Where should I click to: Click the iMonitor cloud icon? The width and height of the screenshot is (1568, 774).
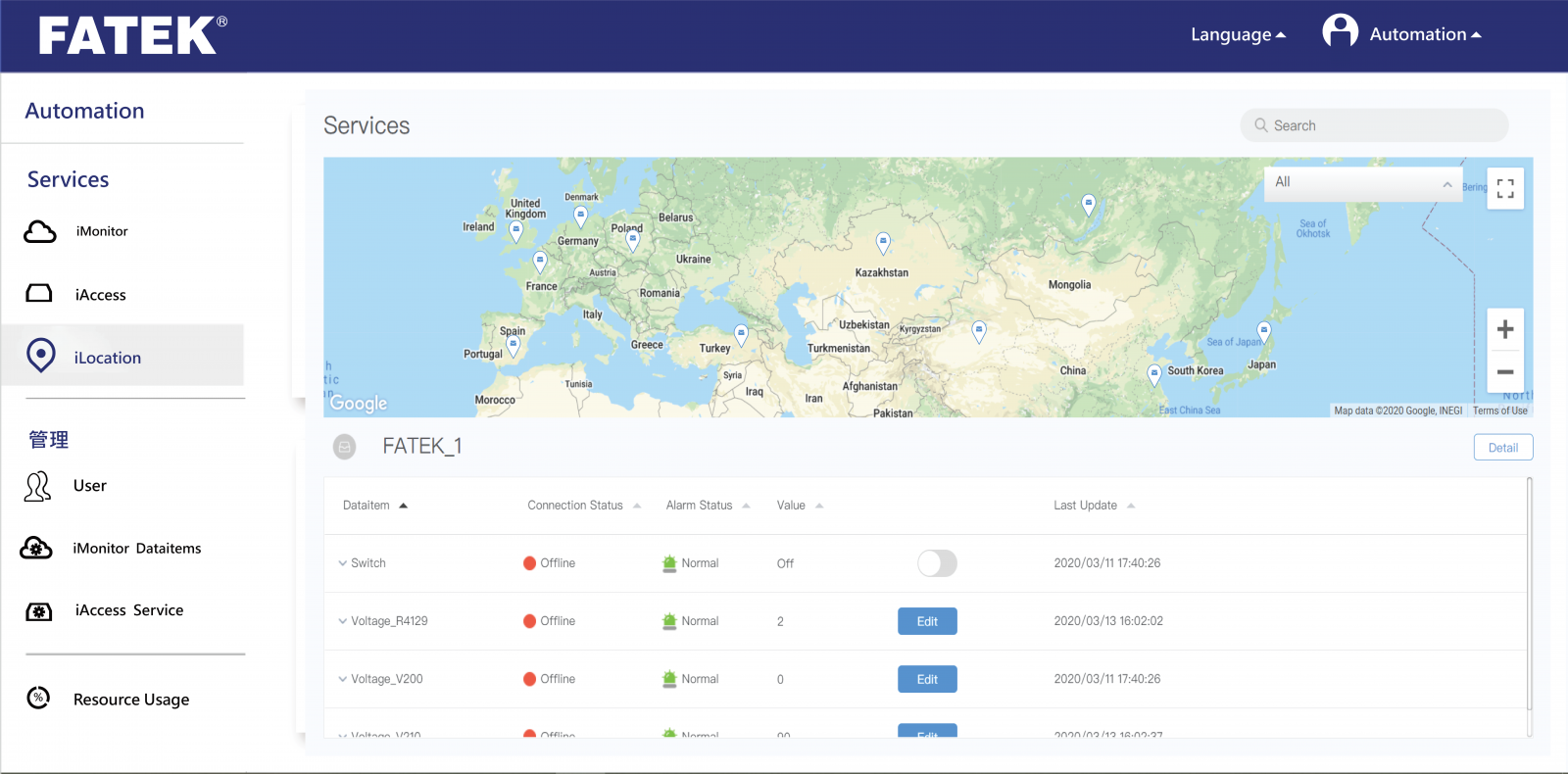click(x=40, y=232)
